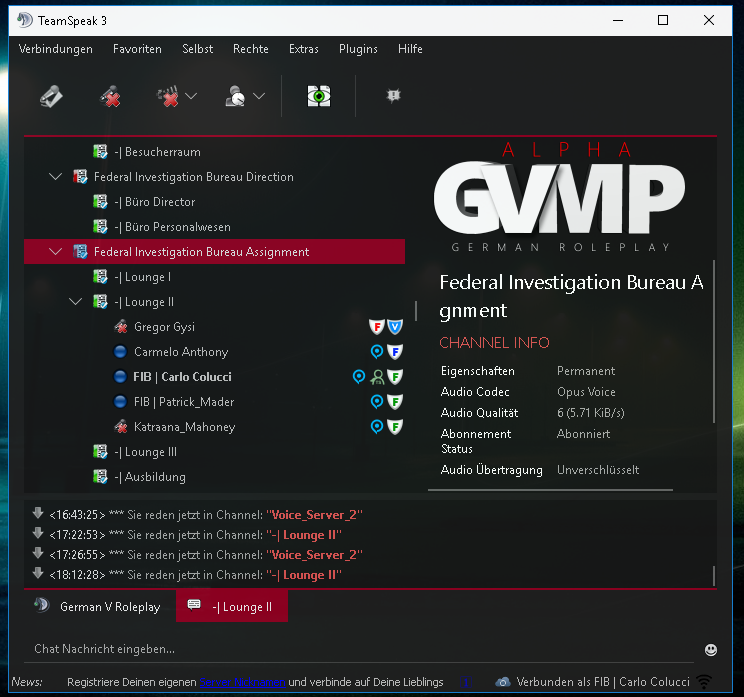Click location pin badge of Carlo Colucci

(x=359, y=377)
